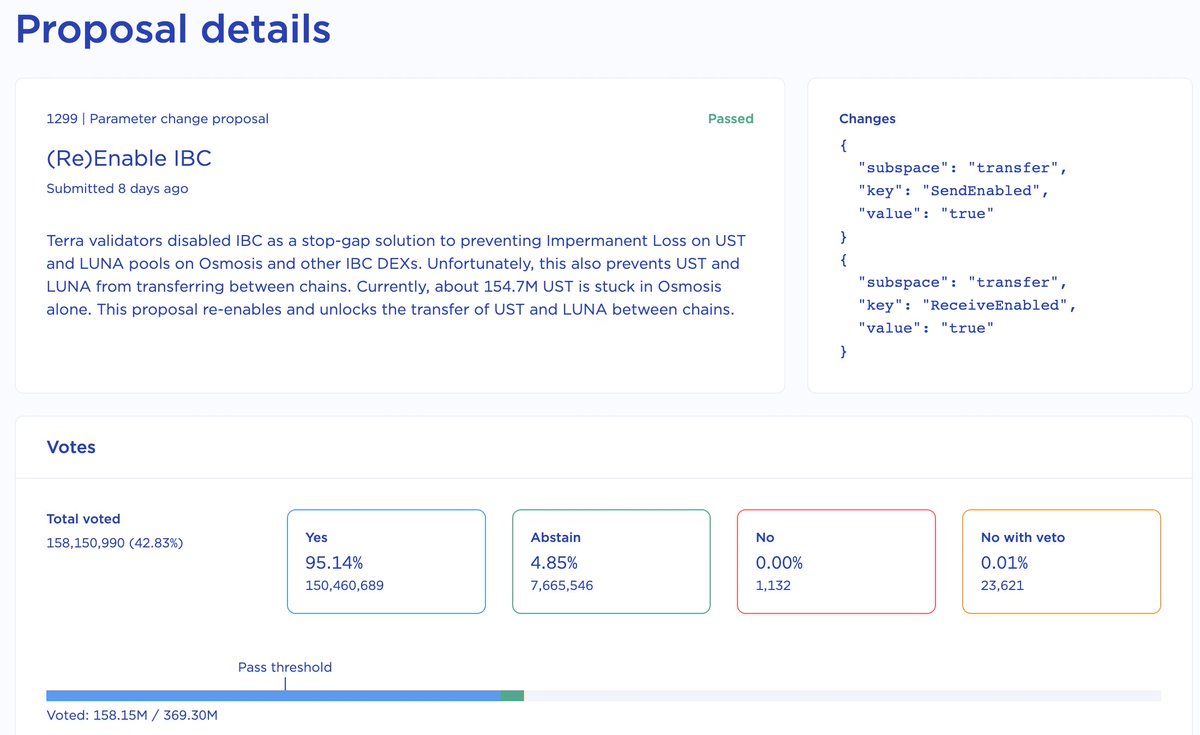Select the No vote card

[x=836, y=561]
